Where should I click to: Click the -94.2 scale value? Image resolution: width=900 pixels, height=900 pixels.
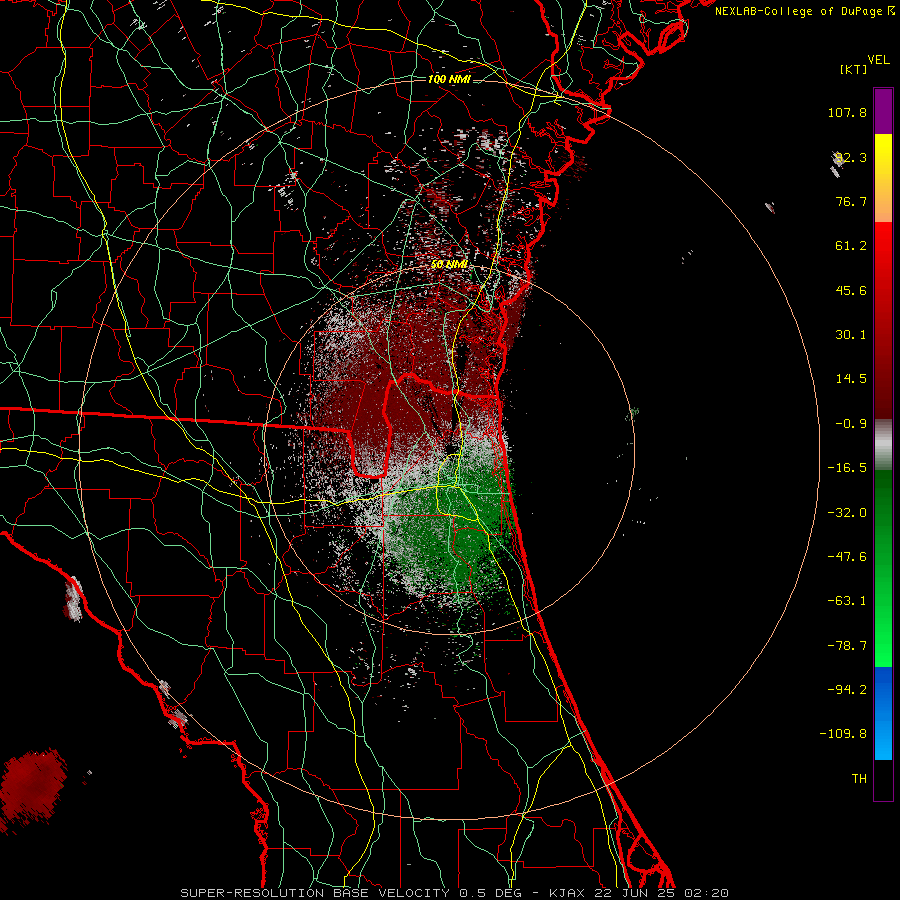[847, 689]
